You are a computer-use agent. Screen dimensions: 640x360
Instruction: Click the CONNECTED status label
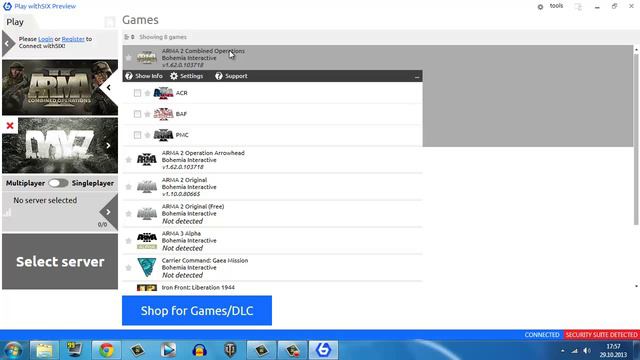pyautogui.click(x=542, y=335)
